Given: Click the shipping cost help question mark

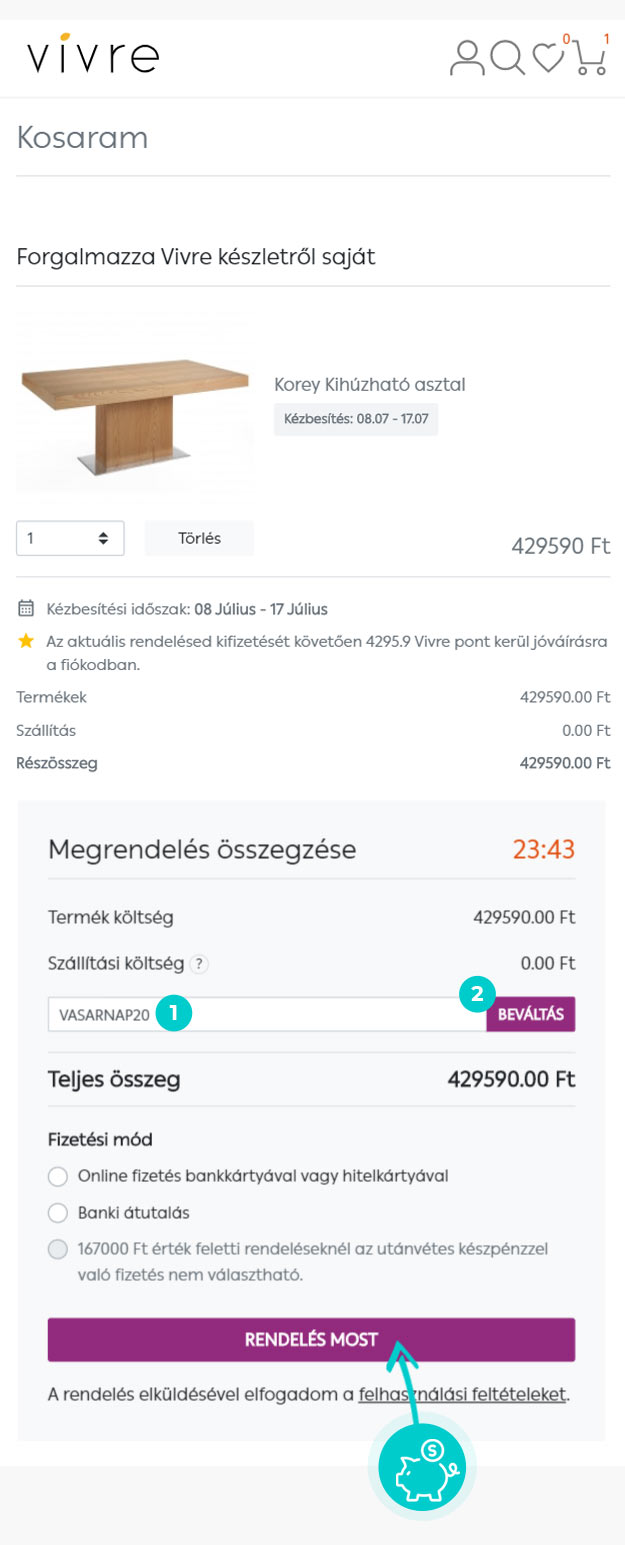Looking at the screenshot, I should (199, 965).
